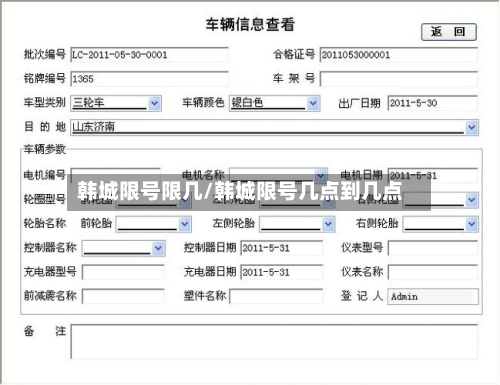500x385 pixels.
Task: Click the 车辆信息查看 title text
Action: click(250, 24)
